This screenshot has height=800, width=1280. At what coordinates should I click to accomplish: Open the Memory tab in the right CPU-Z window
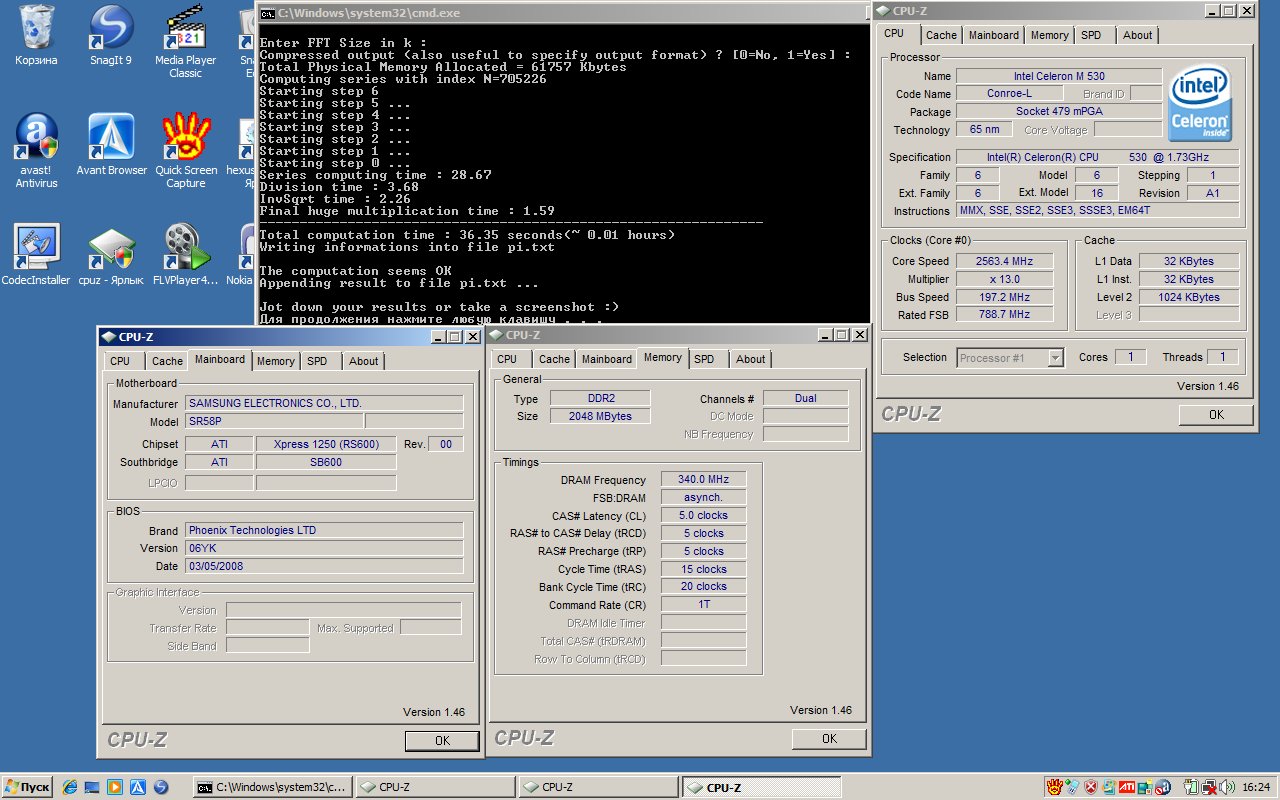[x=1049, y=35]
